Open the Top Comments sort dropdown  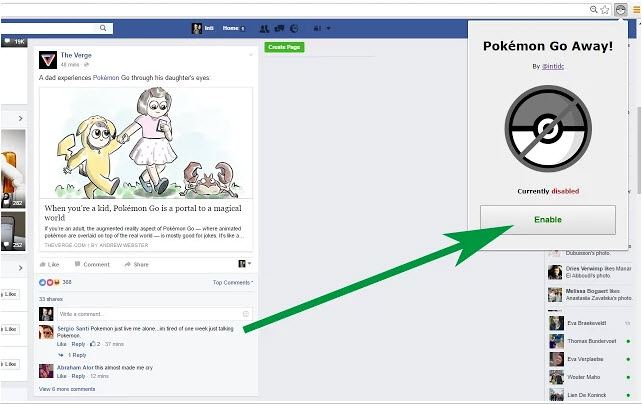pos(233,282)
